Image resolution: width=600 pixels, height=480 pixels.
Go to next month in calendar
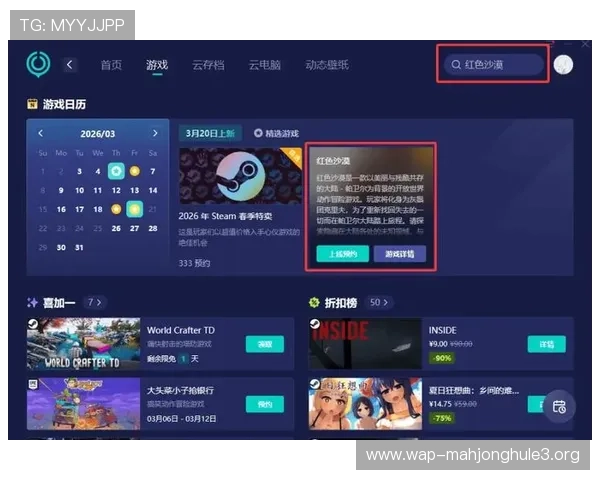tap(155, 133)
